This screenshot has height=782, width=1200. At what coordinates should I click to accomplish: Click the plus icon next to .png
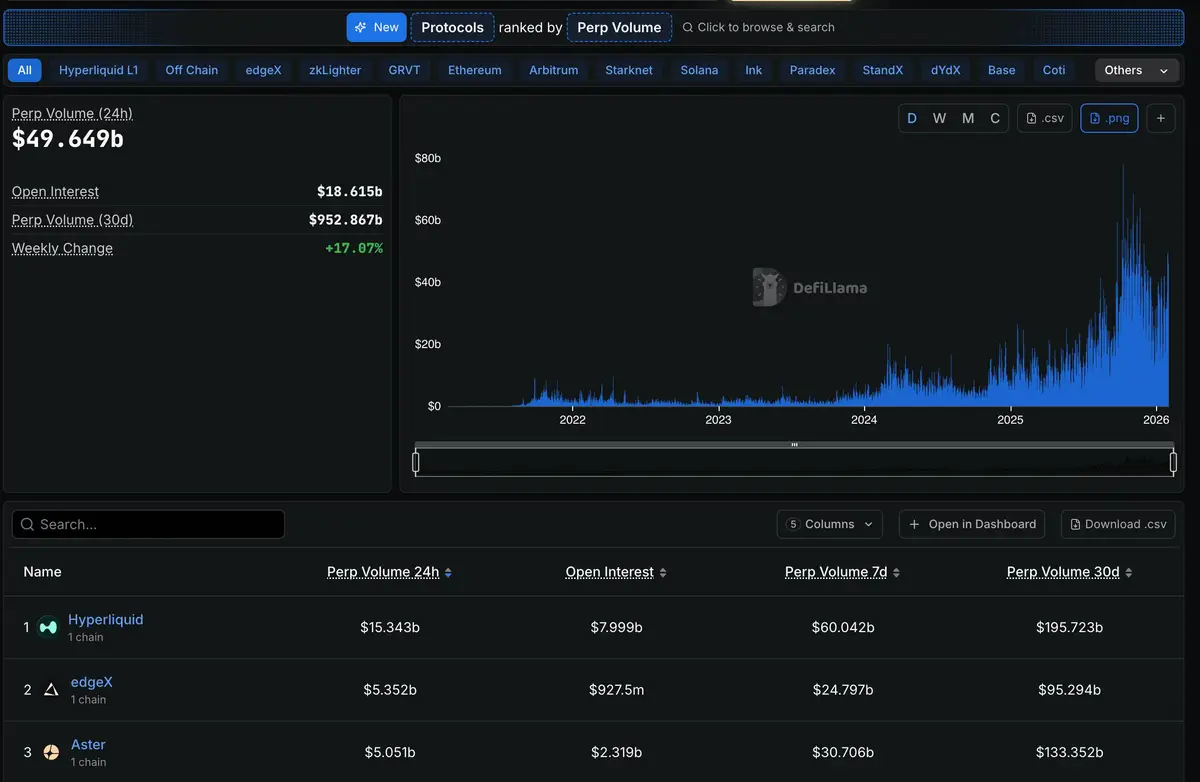tap(1161, 118)
